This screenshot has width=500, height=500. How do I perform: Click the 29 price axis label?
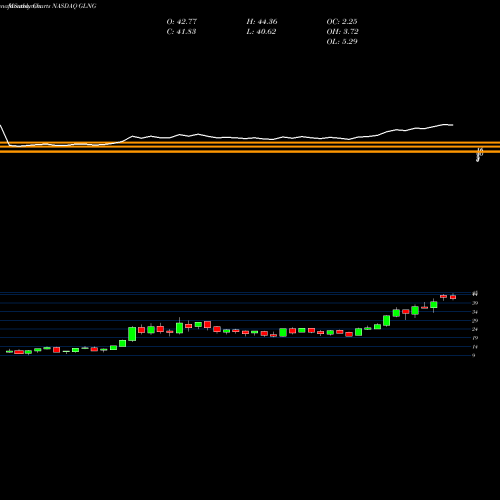475,321
